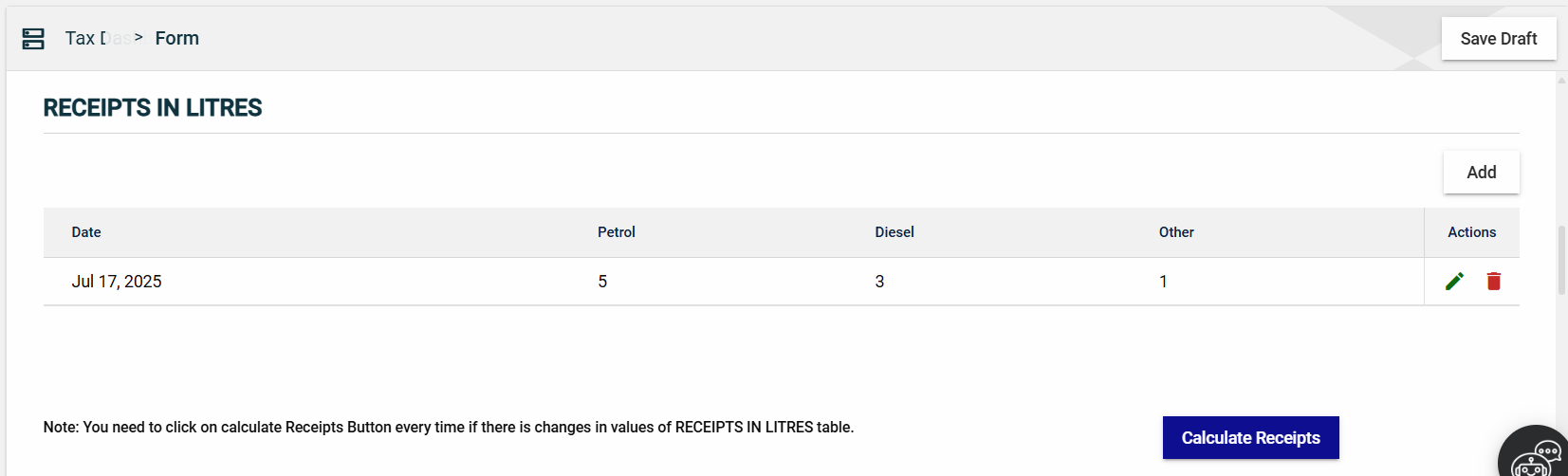Delete the Jul 17, 2025 receipt row
This screenshot has height=476, width=1568.
pos(1493,281)
